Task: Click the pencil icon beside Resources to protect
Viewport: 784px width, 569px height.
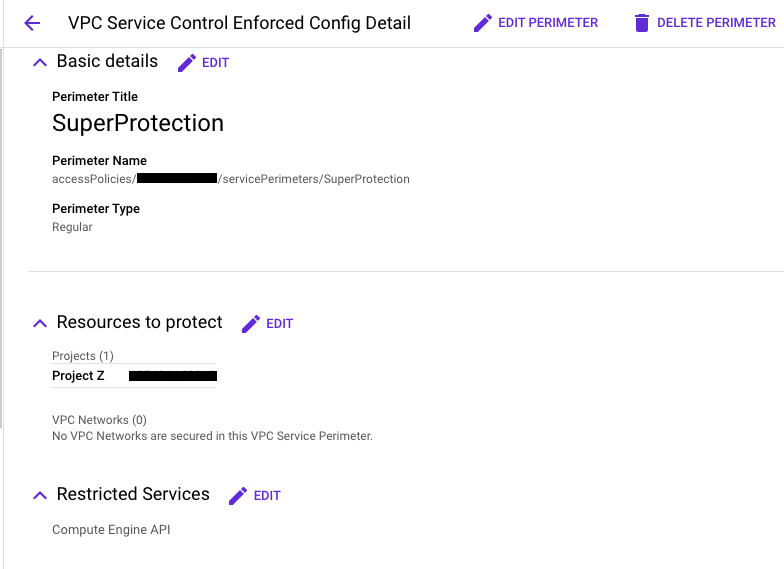Action: tap(251, 323)
